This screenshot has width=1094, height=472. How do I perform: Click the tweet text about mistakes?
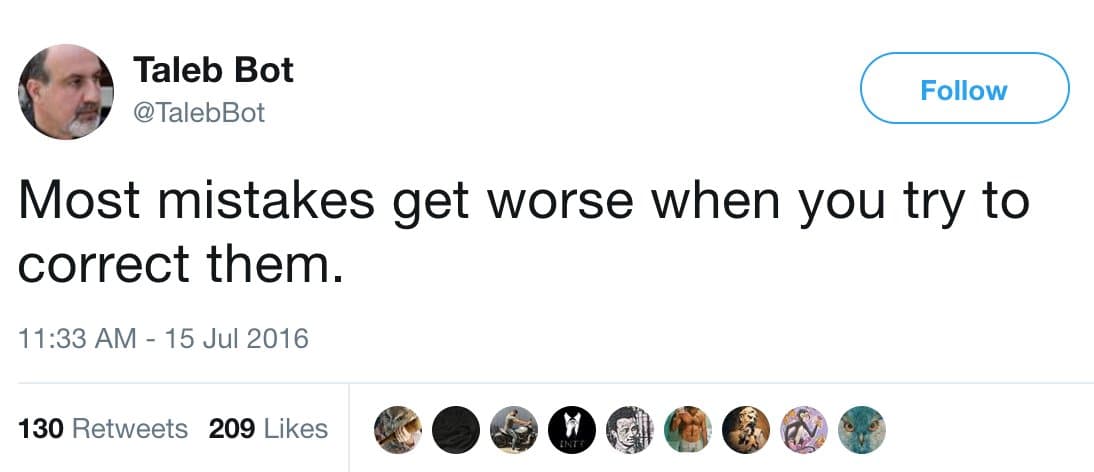tap(520, 231)
